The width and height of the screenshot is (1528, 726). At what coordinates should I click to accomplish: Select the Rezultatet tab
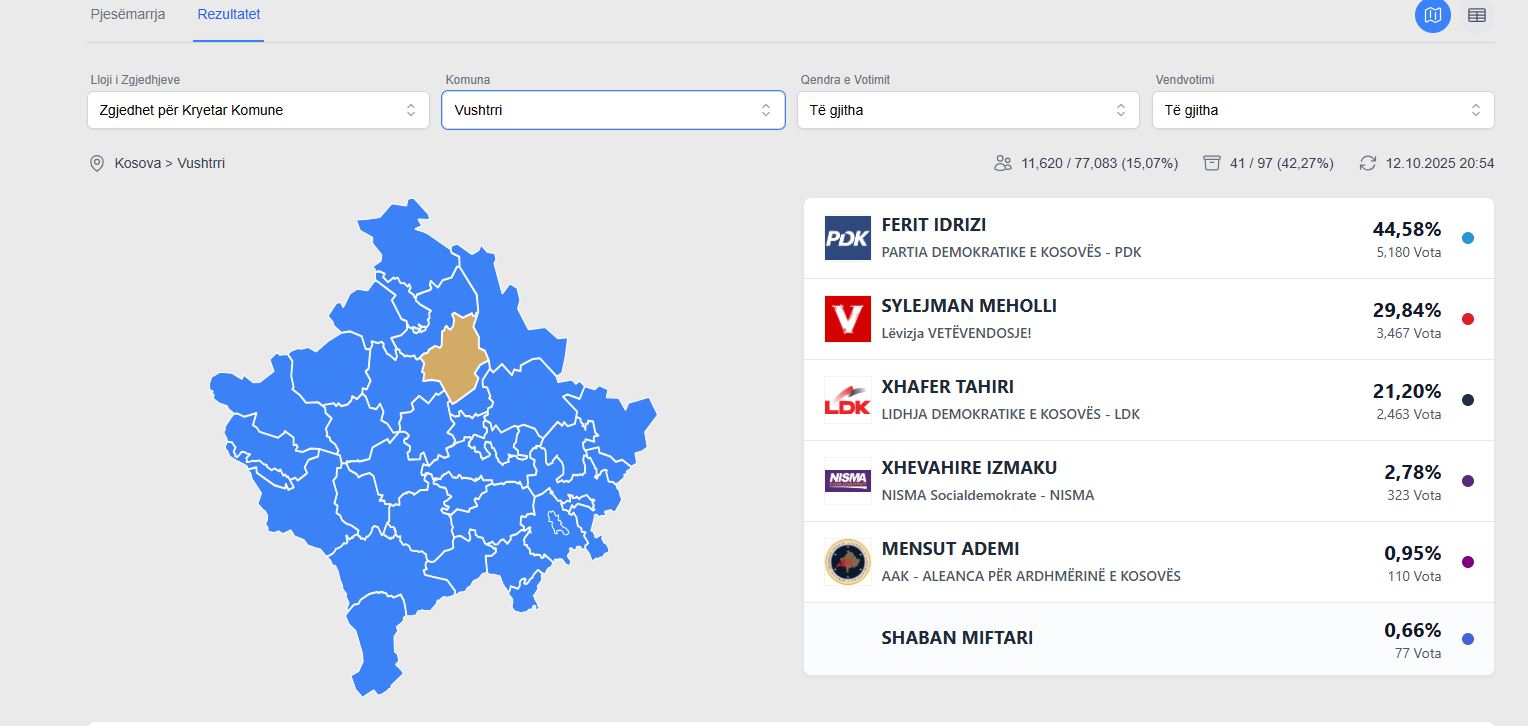click(x=229, y=15)
